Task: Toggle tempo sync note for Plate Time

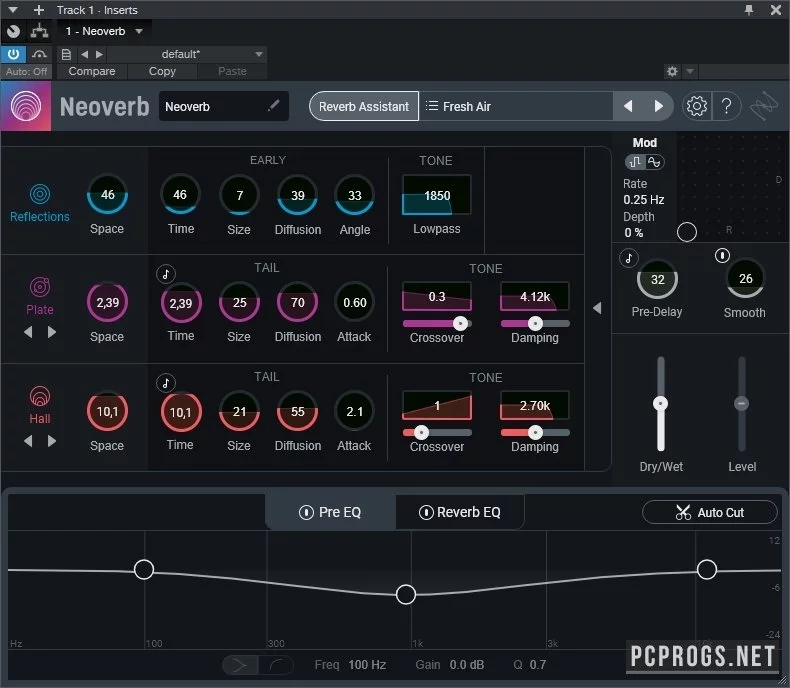Action: pyautogui.click(x=166, y=273)
